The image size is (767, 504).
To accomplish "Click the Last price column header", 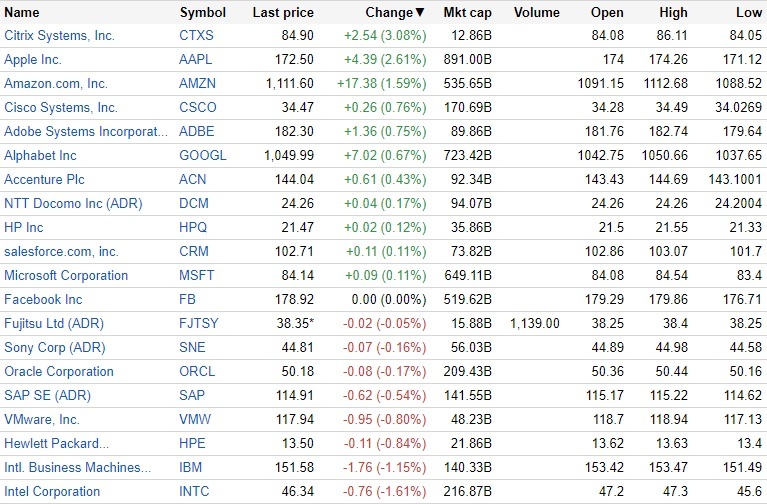I will pos(283,13).
